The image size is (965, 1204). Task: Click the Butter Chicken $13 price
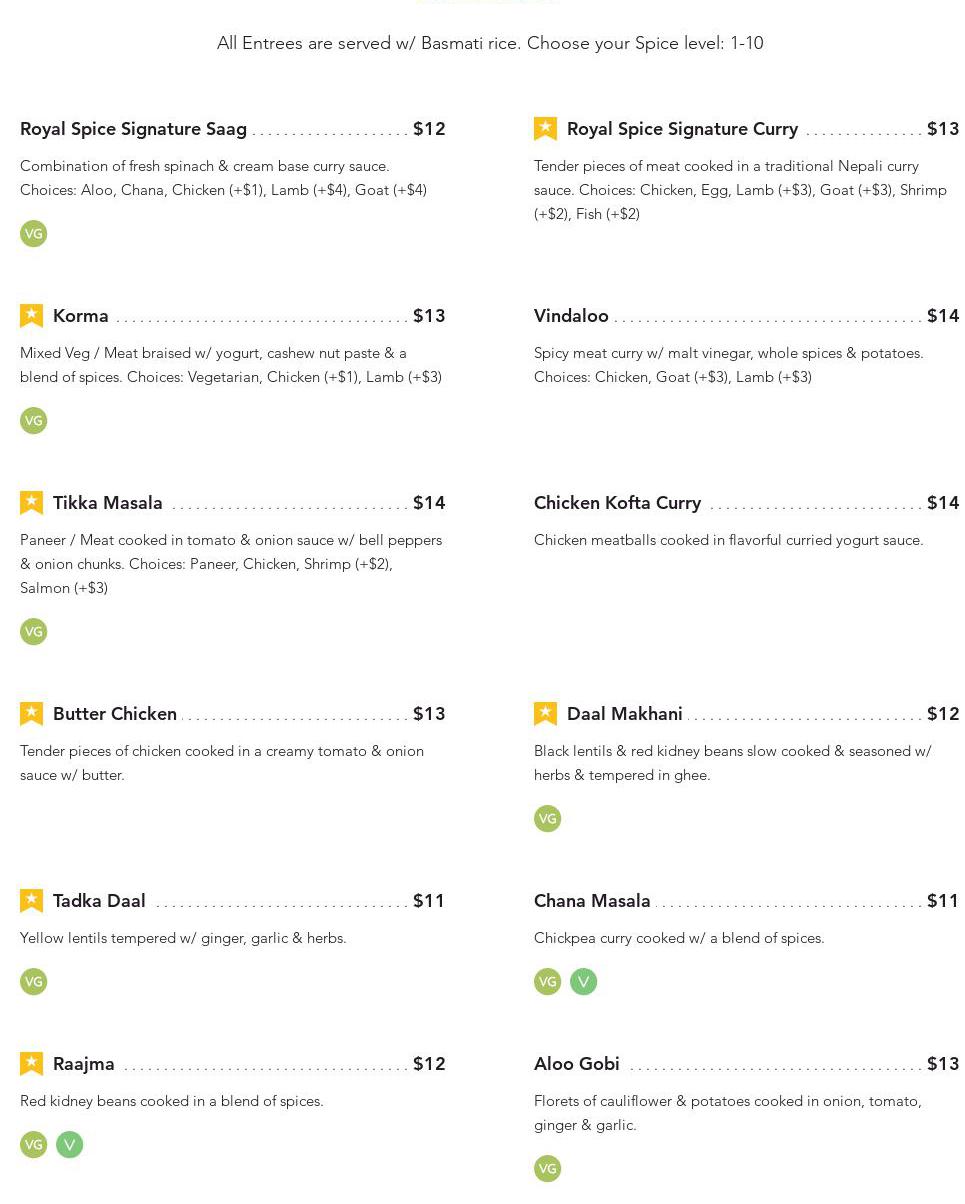[429, 714]
